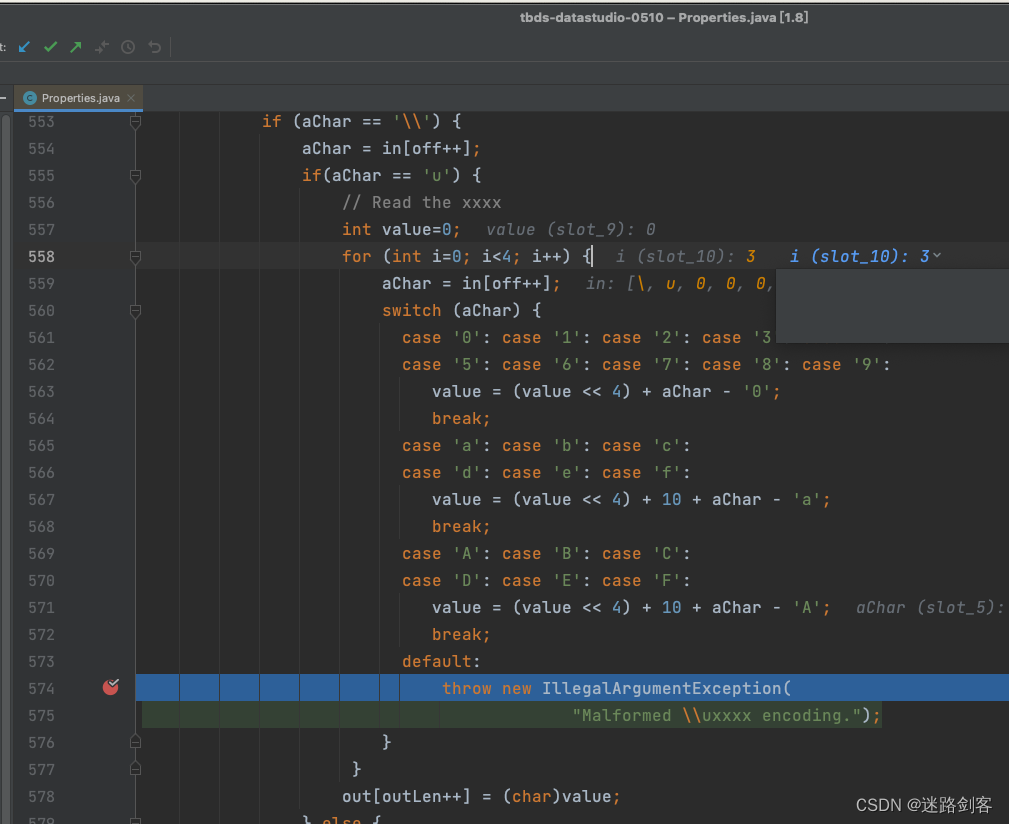This screenshot has height=824, width=1009.
Task: Click the blue Update Project arrow
Action: click(x=24, y=47)
